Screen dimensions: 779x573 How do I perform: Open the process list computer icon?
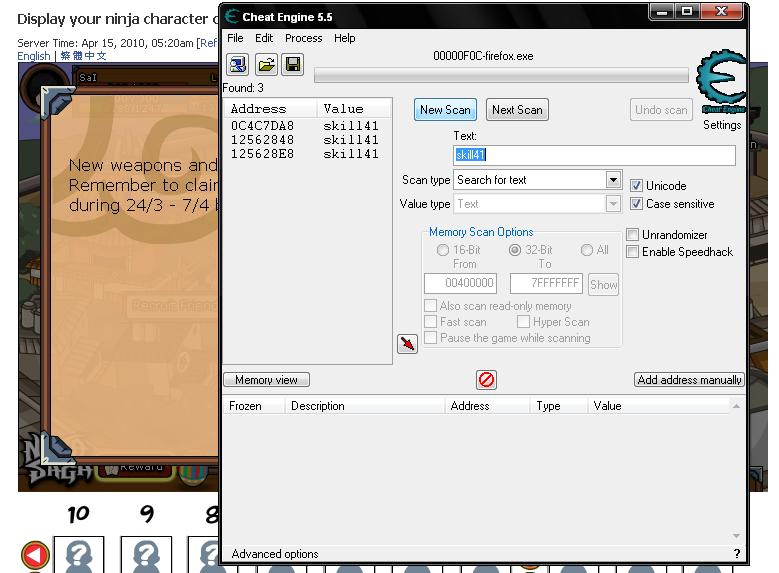pos(237,65)
